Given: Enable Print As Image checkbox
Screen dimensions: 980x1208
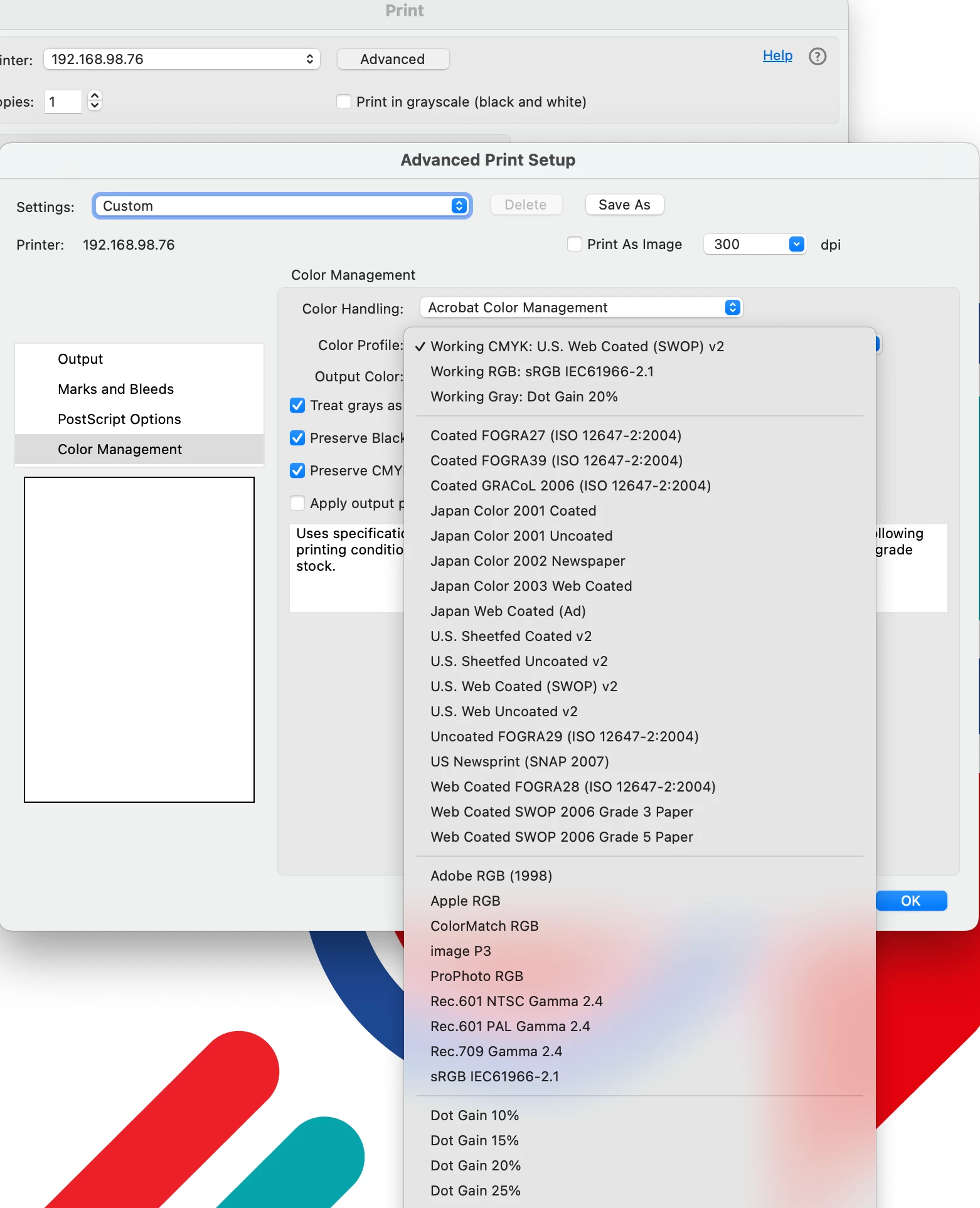Looking at the screenshot, I should point(574,244).
